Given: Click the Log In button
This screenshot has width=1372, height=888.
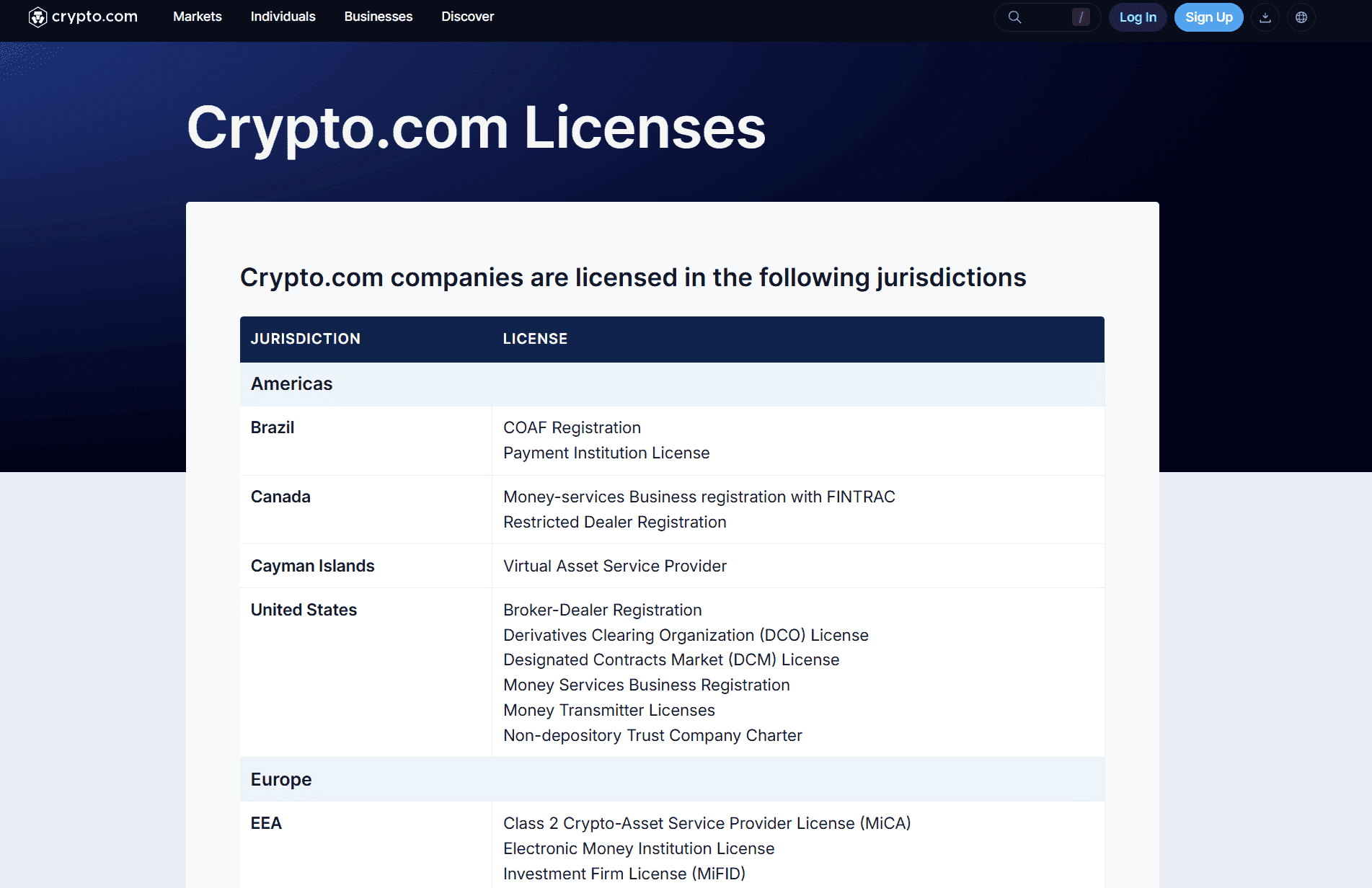Looking at the screenshot, I should click(x=1138, y=17).
